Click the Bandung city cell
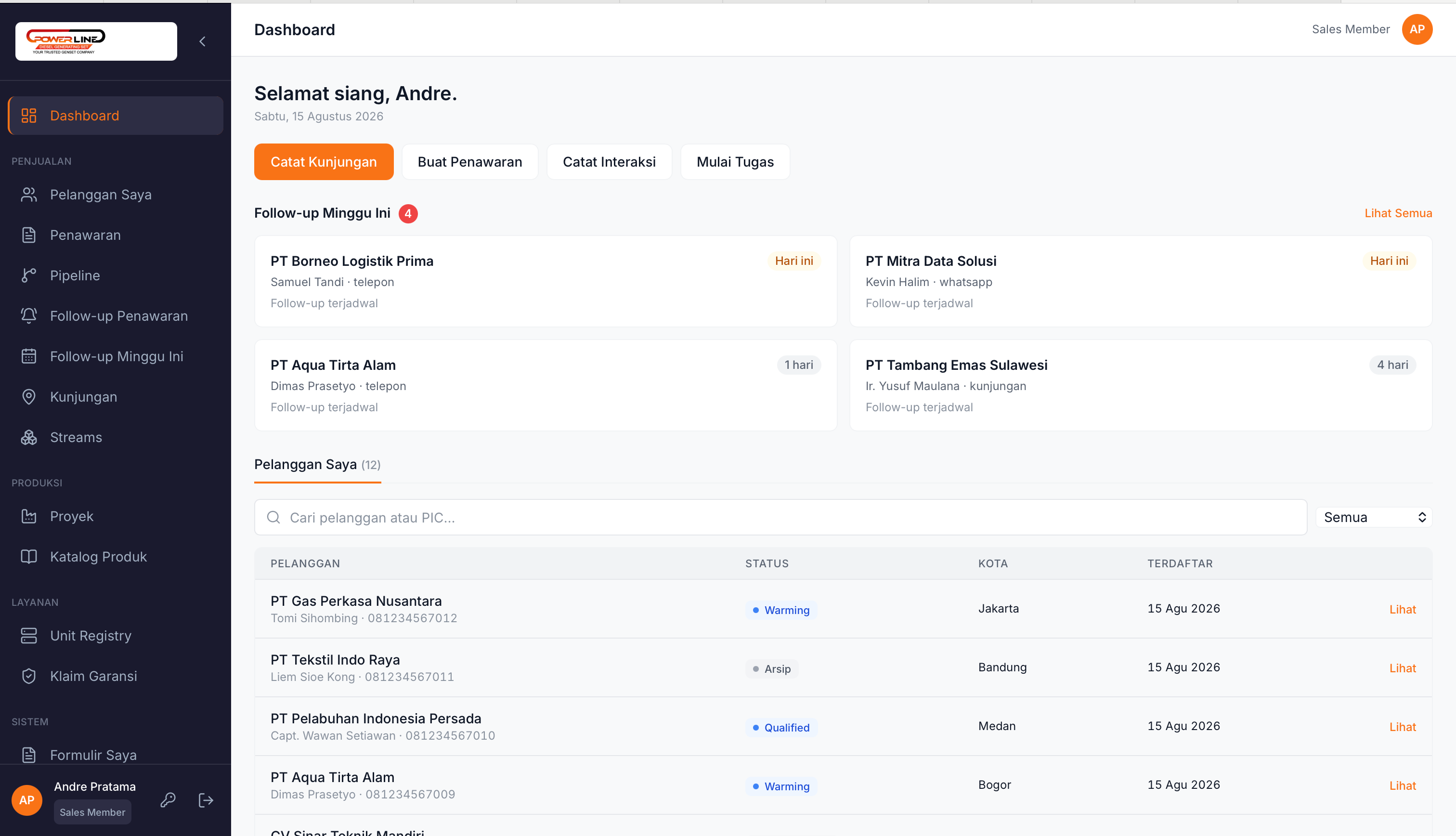The width and height of the screenshot is (1456, 836). [x=1002, y=667]
